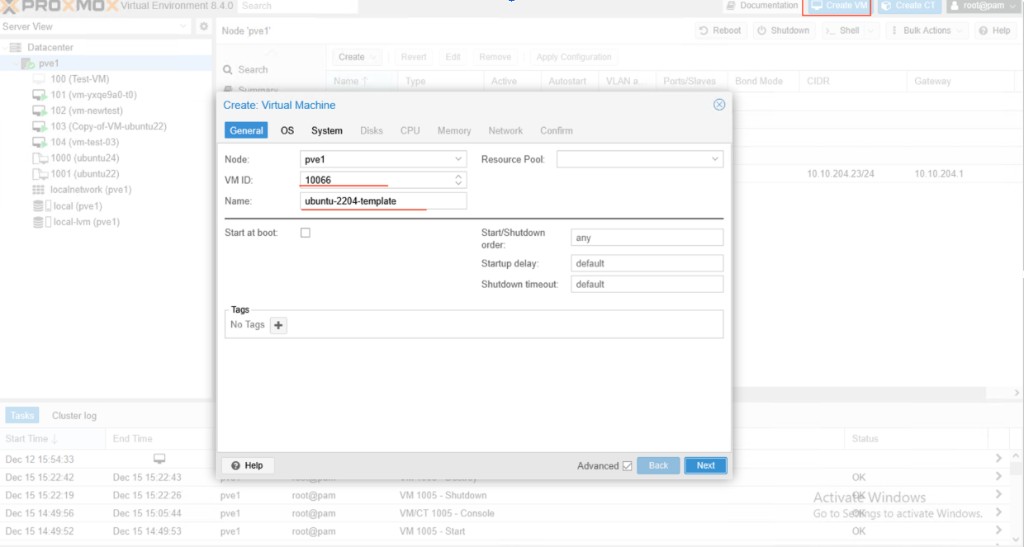Select VM 103 (Copy-of-VM-ubuntu22)
The width and height of the screenshot is (1024, 547).
pyautogui.click(x=108, y=126)
